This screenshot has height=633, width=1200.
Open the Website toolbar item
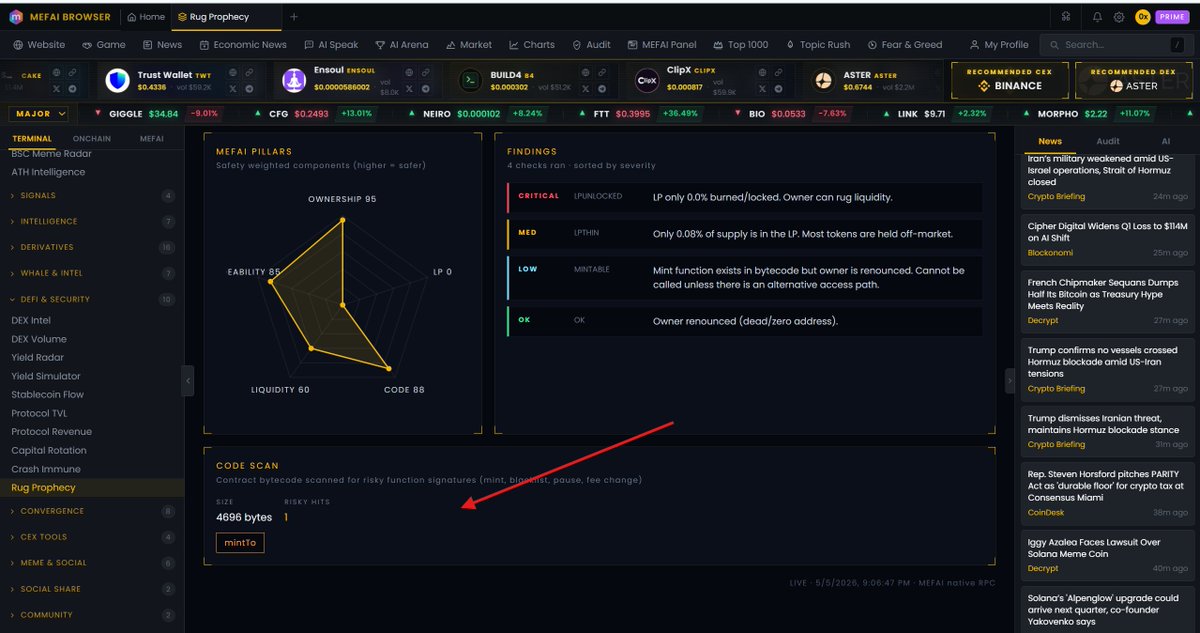coord(39,45)
